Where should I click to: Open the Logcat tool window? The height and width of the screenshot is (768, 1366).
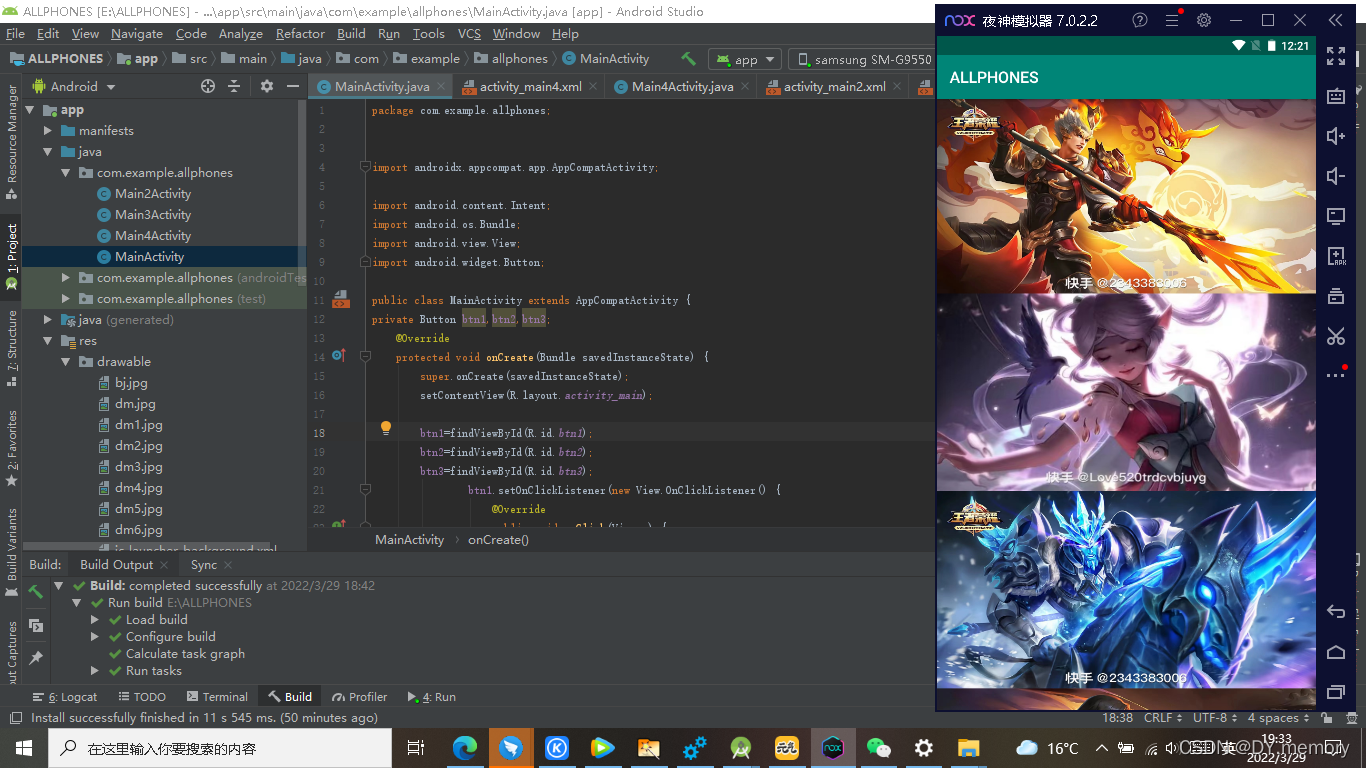click(x=63, y=697)
